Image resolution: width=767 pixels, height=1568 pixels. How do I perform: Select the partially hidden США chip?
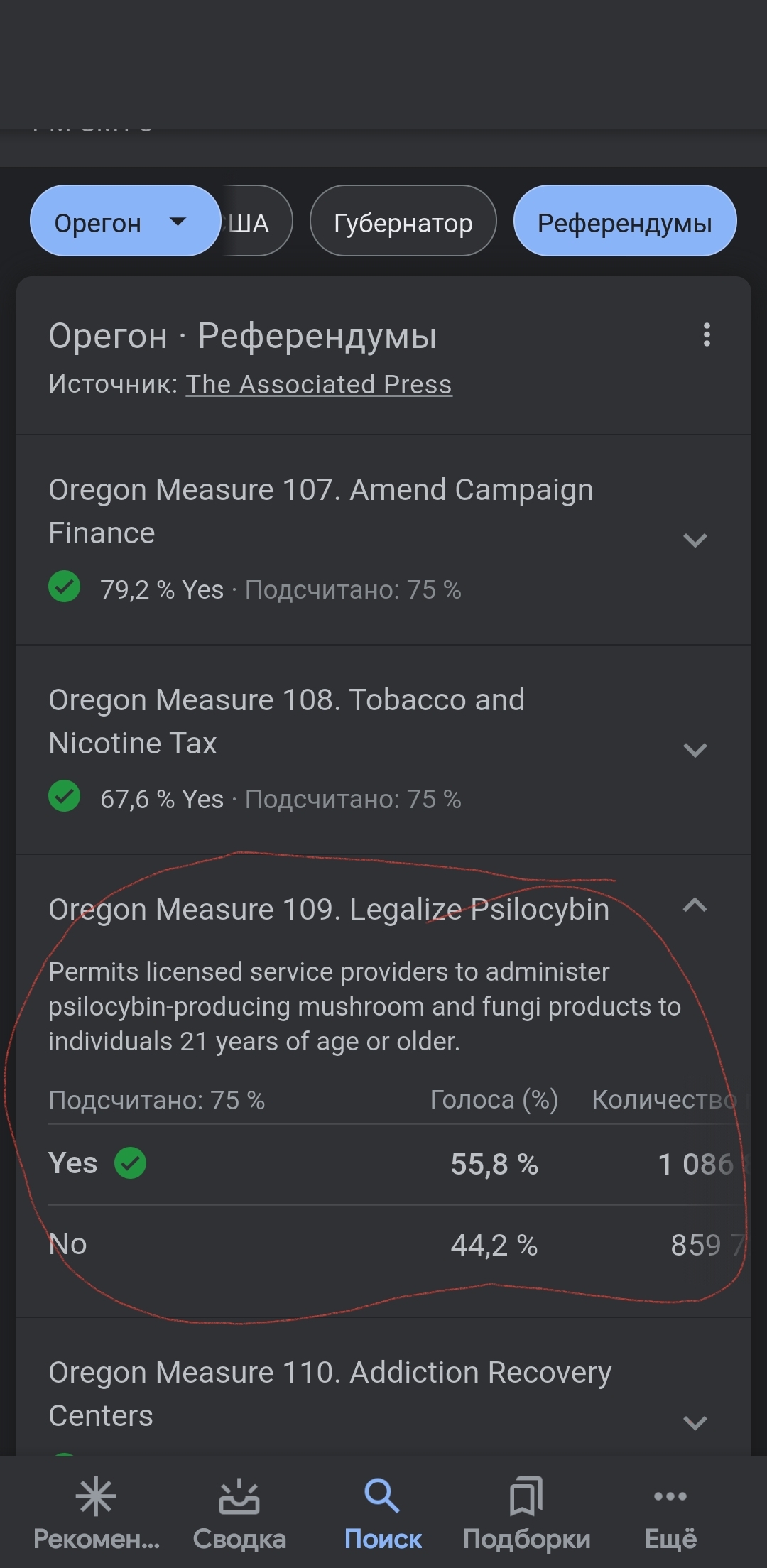coord(254,222)
